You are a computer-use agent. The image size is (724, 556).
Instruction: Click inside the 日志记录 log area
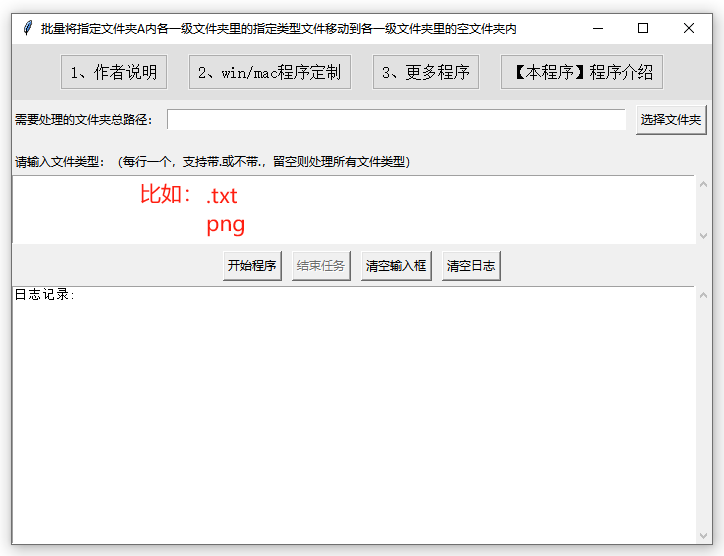pyautogui.click(x=354, y=416)
